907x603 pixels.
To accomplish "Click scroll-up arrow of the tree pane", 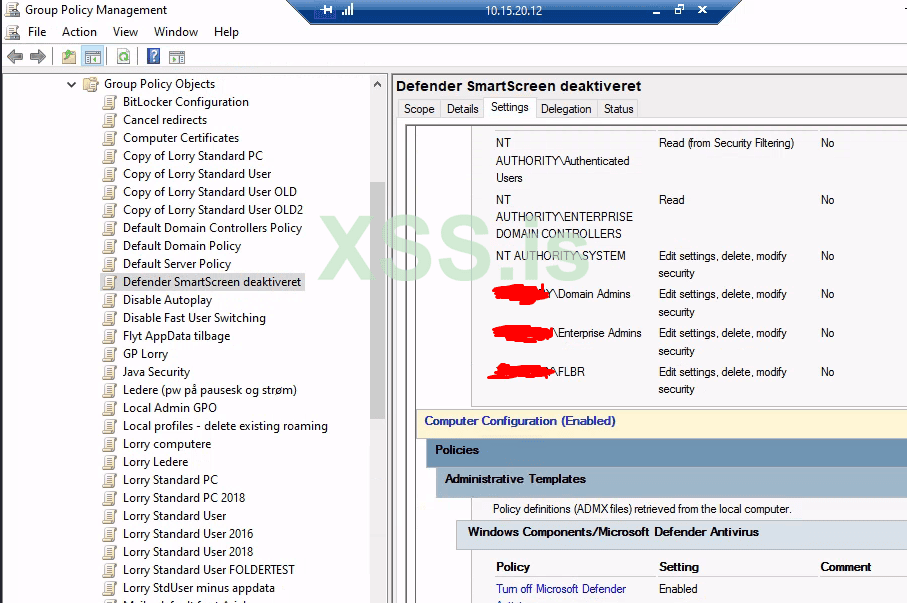I will click(377, 84).
